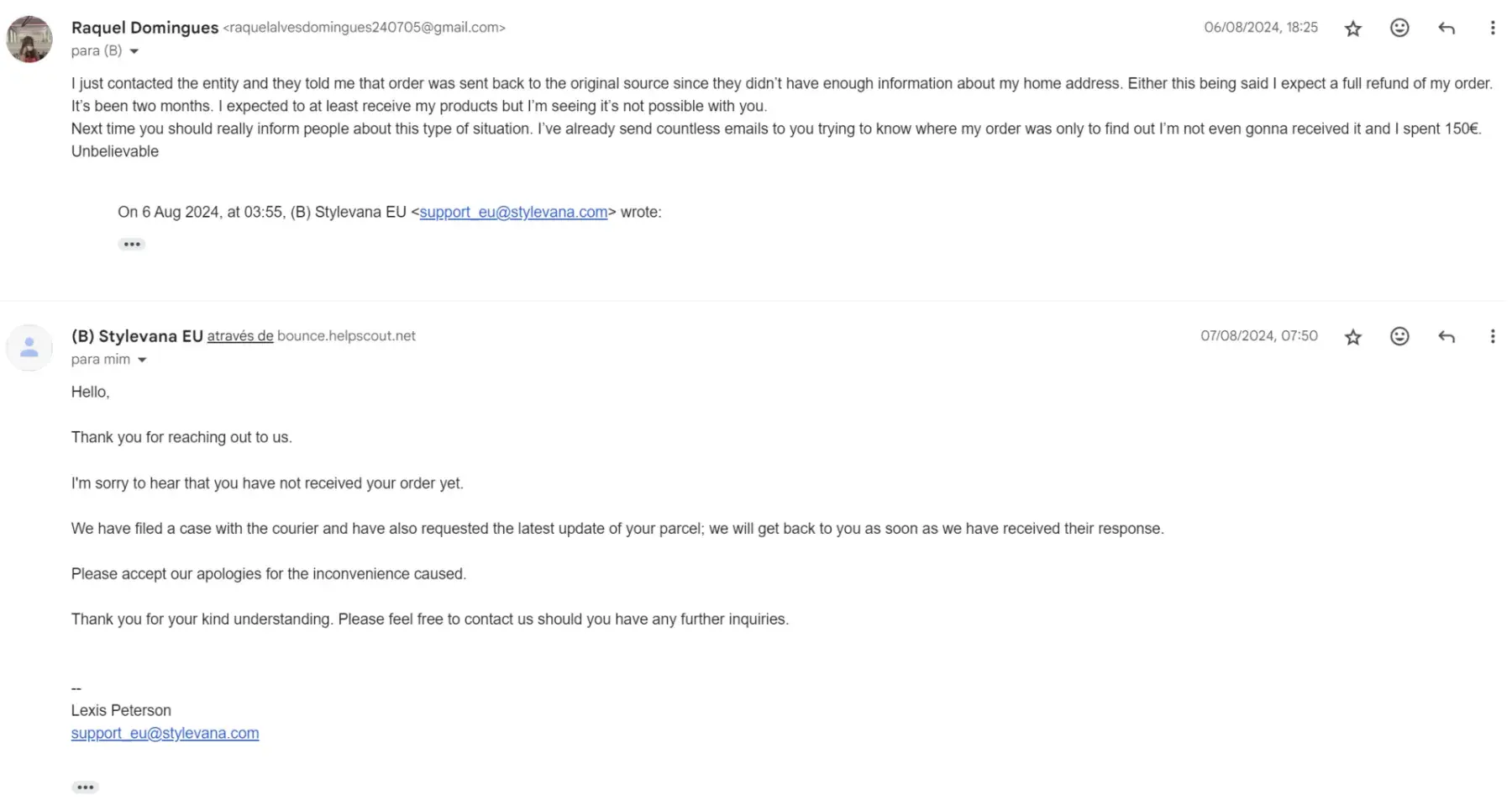Add emoji reaction to Raquel's email
This screenshot has height=801, width=1512.
click(x=1399, y=28)
